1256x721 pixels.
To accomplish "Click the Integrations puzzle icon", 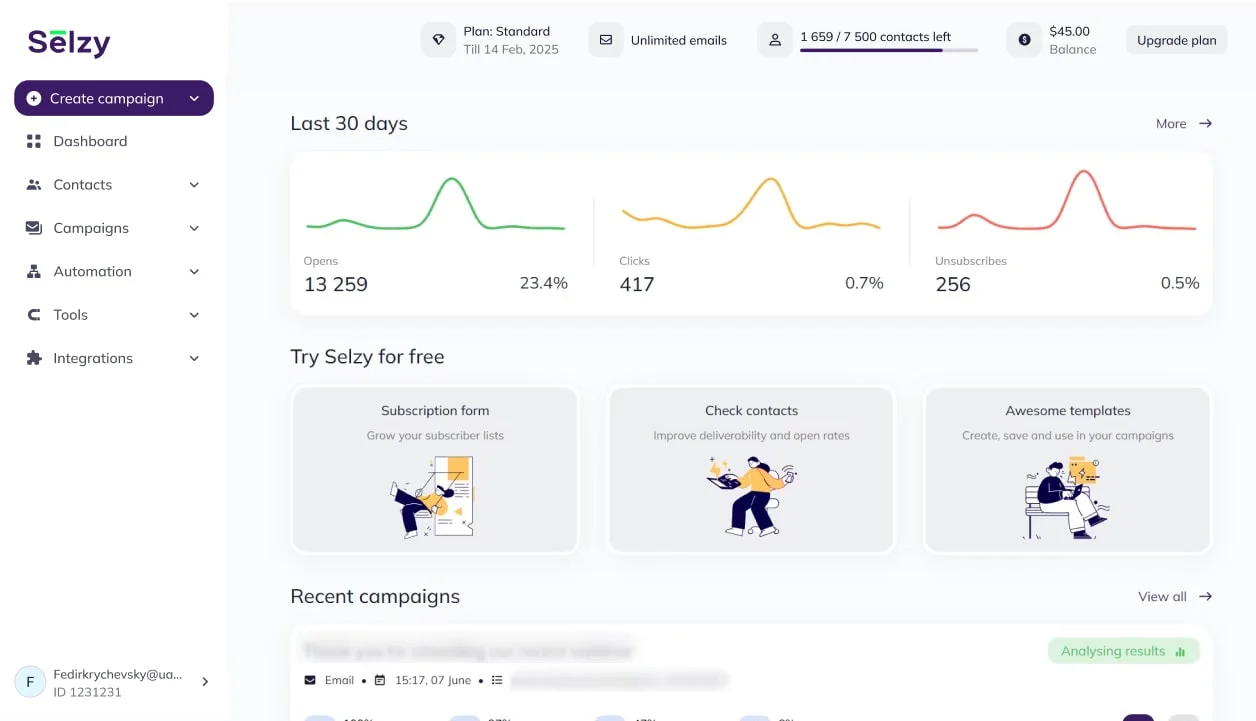I will click(34, 358).
